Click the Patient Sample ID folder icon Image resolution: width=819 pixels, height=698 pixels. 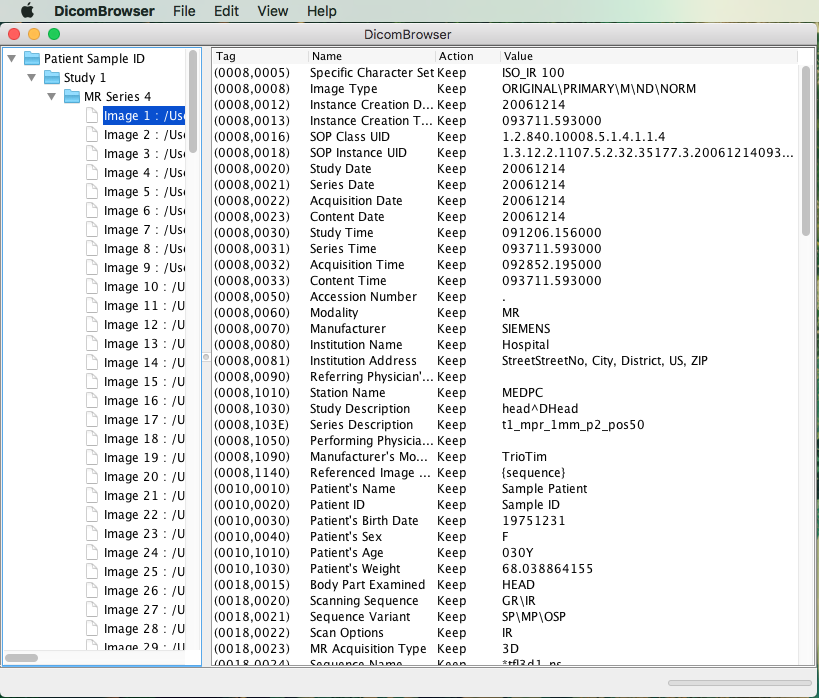pyautogui.click(x=31, y=58)
